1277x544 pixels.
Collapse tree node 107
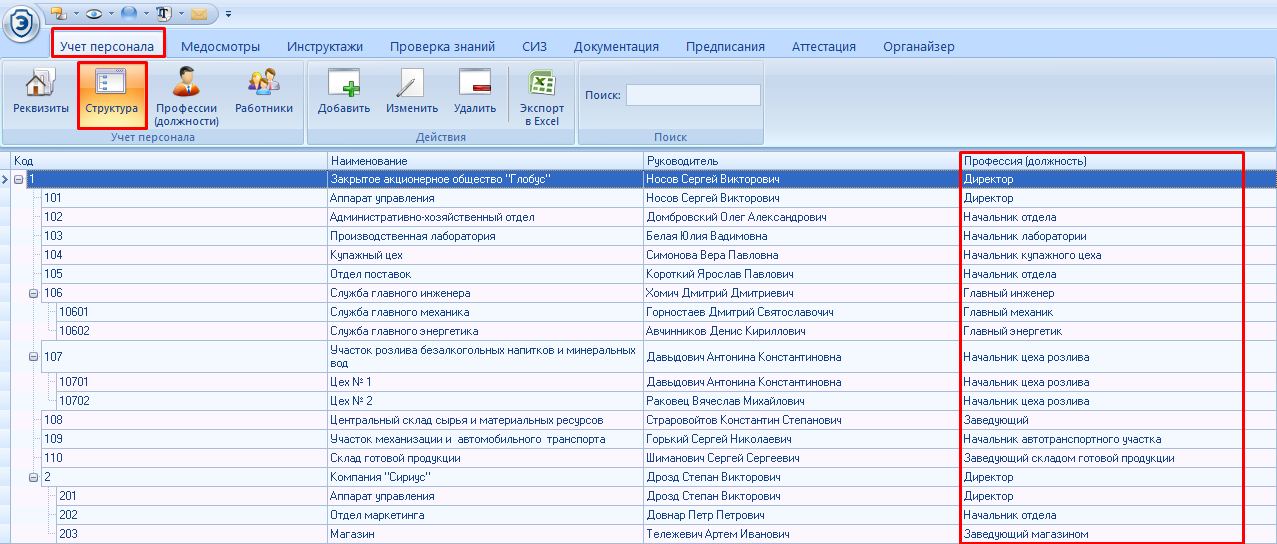(33, 357)
